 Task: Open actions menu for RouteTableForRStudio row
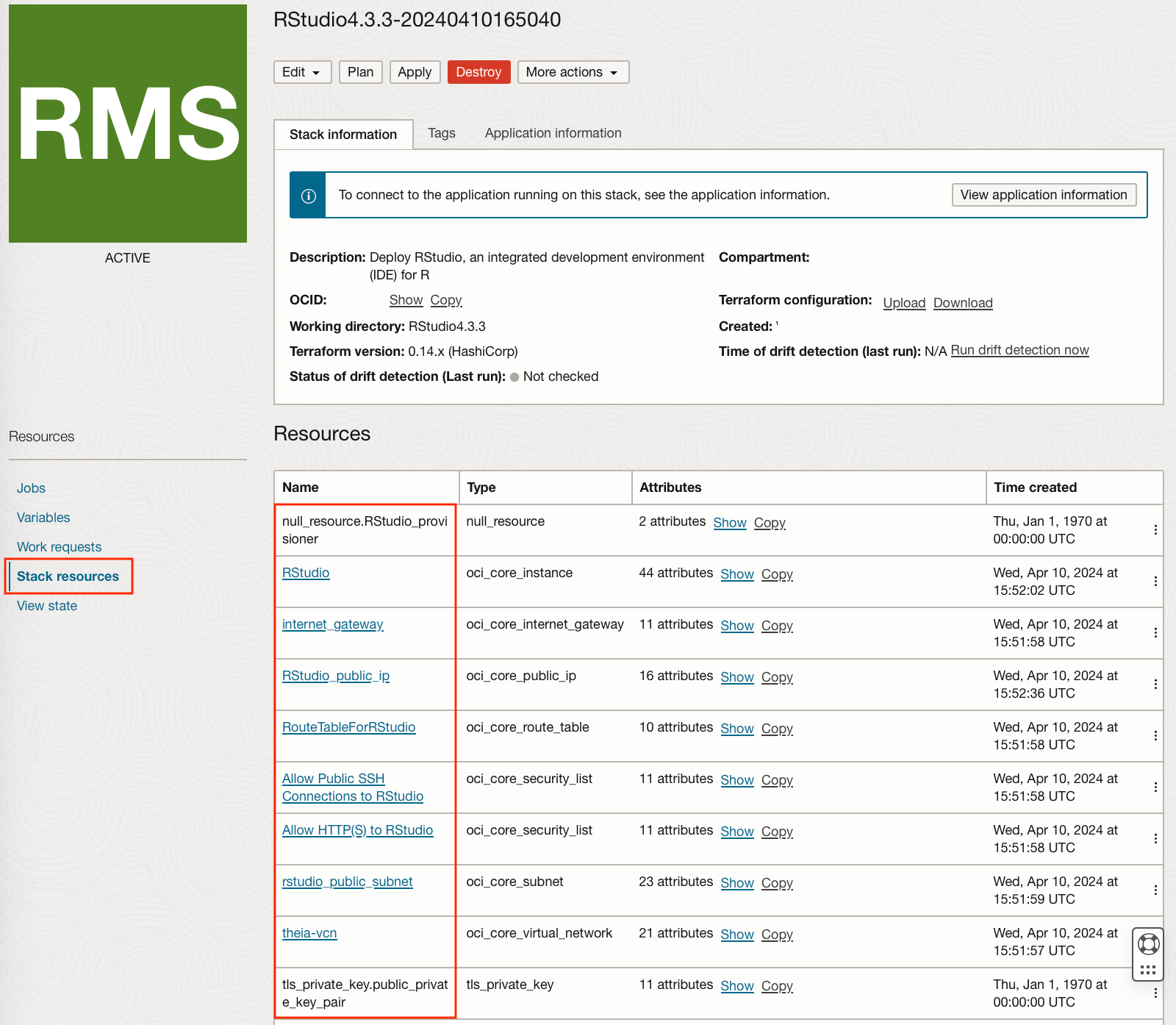click(x=1155, y=736)
